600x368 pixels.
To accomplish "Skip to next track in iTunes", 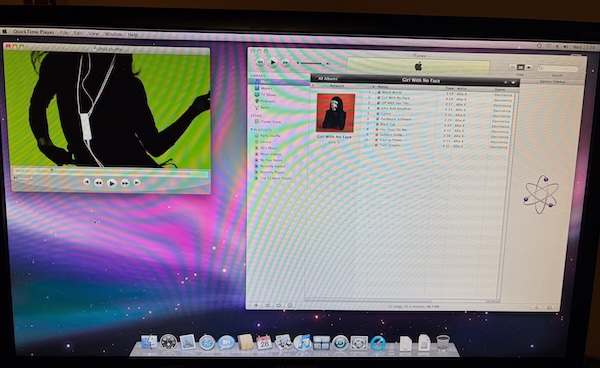I will (x=285, y=62).
